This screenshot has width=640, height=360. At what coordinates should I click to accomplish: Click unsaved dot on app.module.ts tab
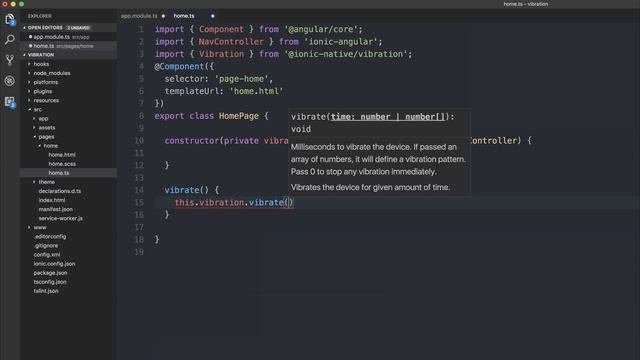tap(163, 16)
